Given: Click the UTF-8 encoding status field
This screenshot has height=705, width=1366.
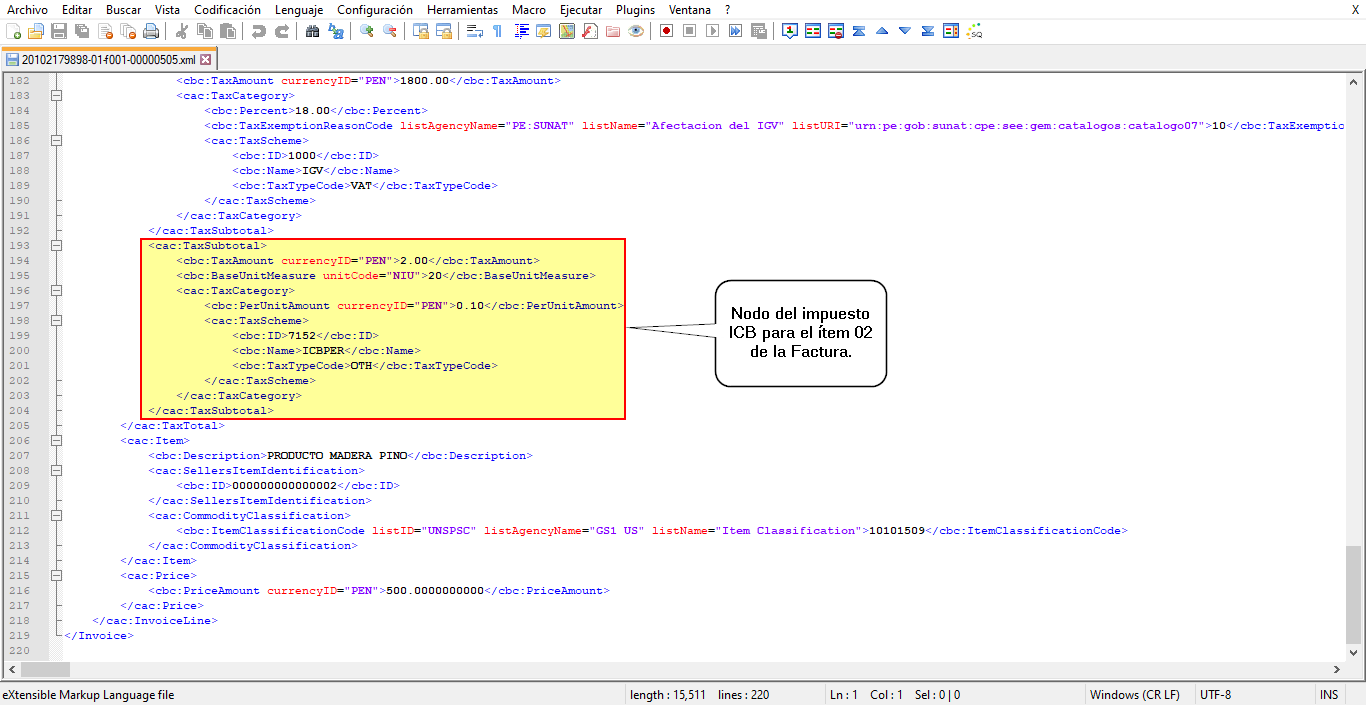Looking at the screenshot, I should tap(1215, 694).
